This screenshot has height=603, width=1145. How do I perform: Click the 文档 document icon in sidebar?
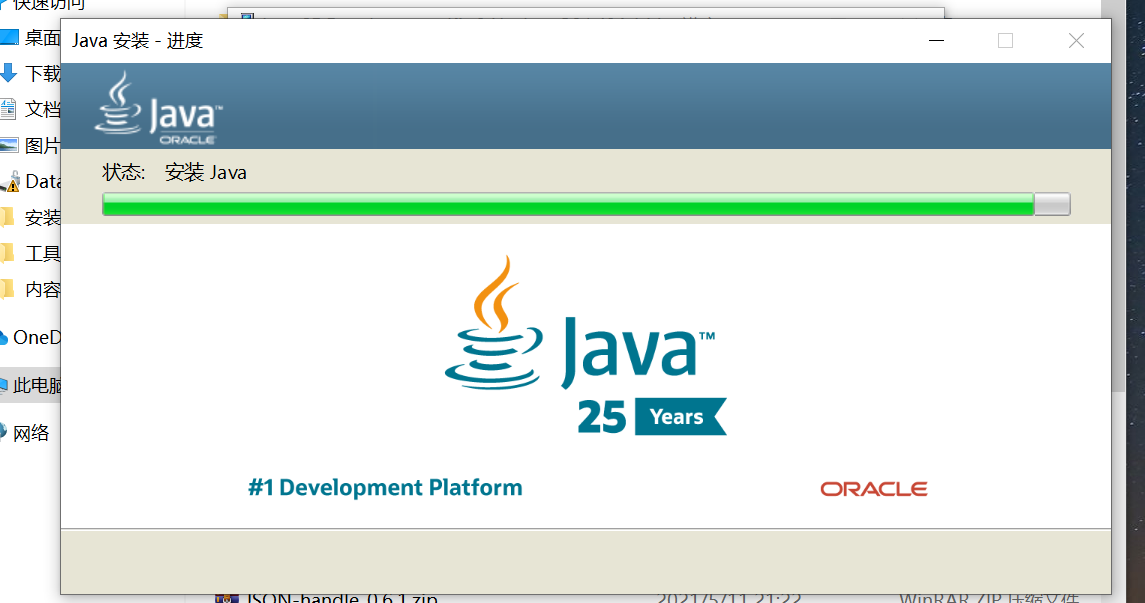(x=8, y=110)
